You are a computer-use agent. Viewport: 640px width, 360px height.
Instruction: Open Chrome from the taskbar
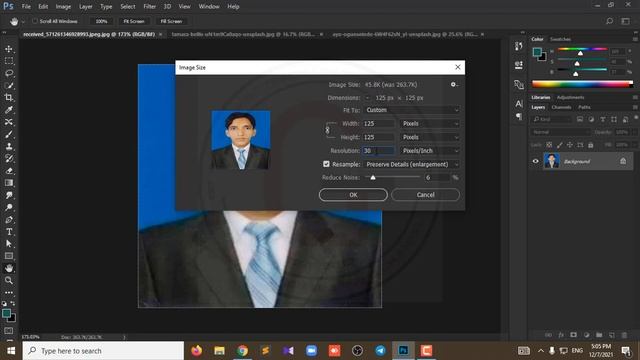[x=242, y=351]
